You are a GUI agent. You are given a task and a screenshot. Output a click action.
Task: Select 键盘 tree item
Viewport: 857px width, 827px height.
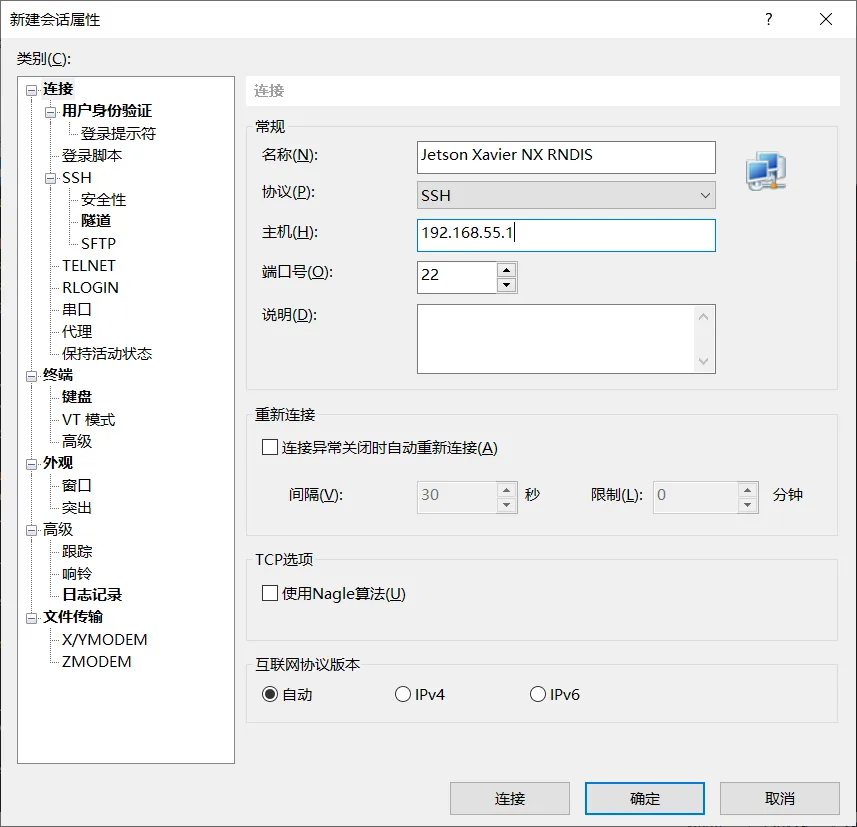pos(77,397)
